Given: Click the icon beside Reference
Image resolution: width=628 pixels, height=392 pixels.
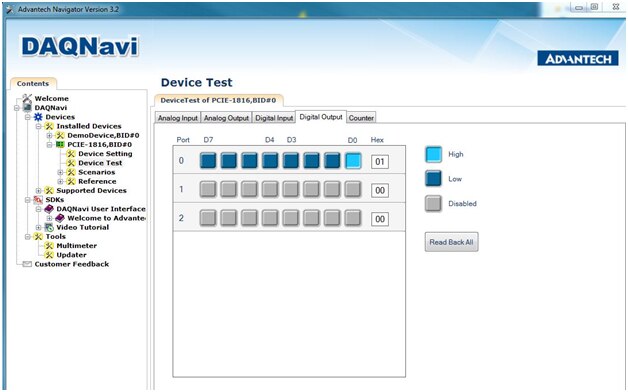Looking at the screenshot, I should point(71,181).
